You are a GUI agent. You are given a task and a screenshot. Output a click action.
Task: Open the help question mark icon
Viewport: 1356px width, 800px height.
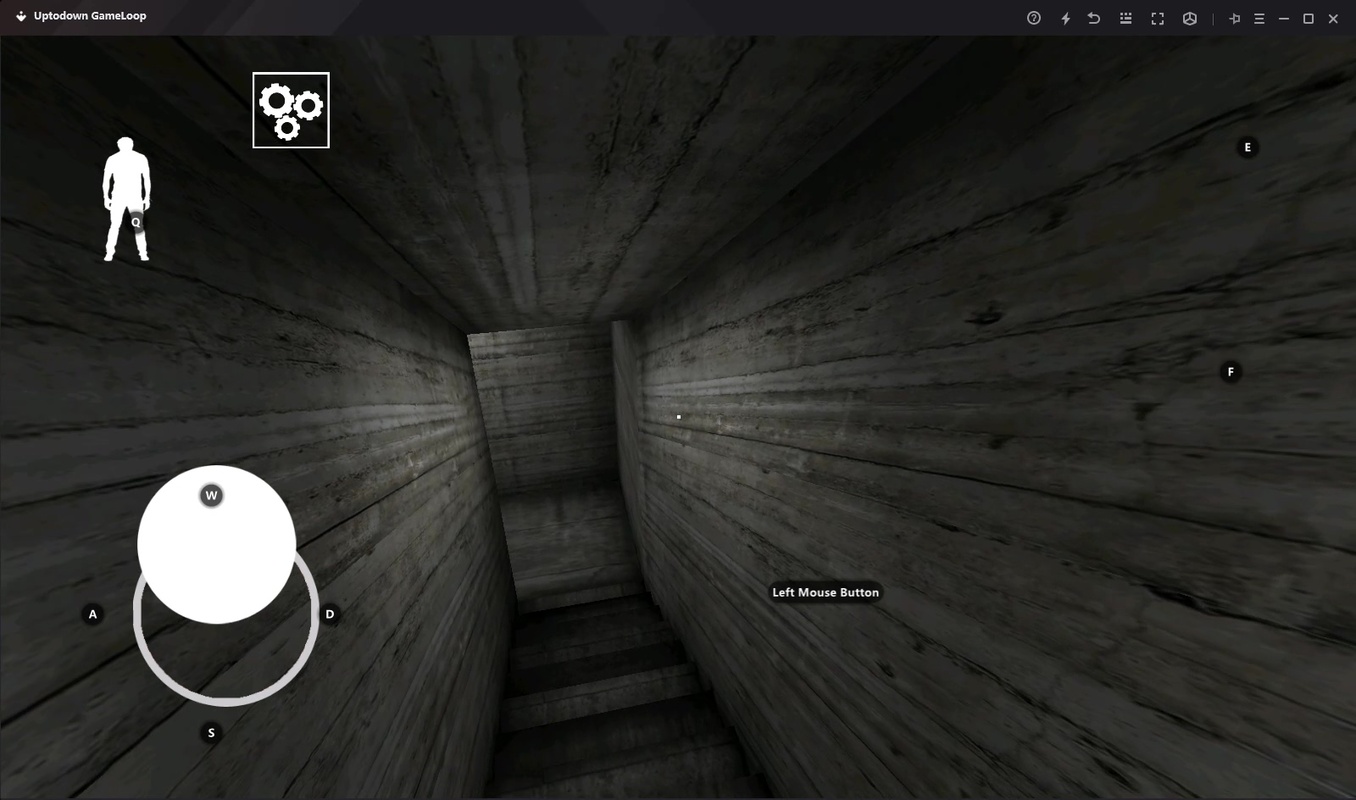pos(1034,18)
